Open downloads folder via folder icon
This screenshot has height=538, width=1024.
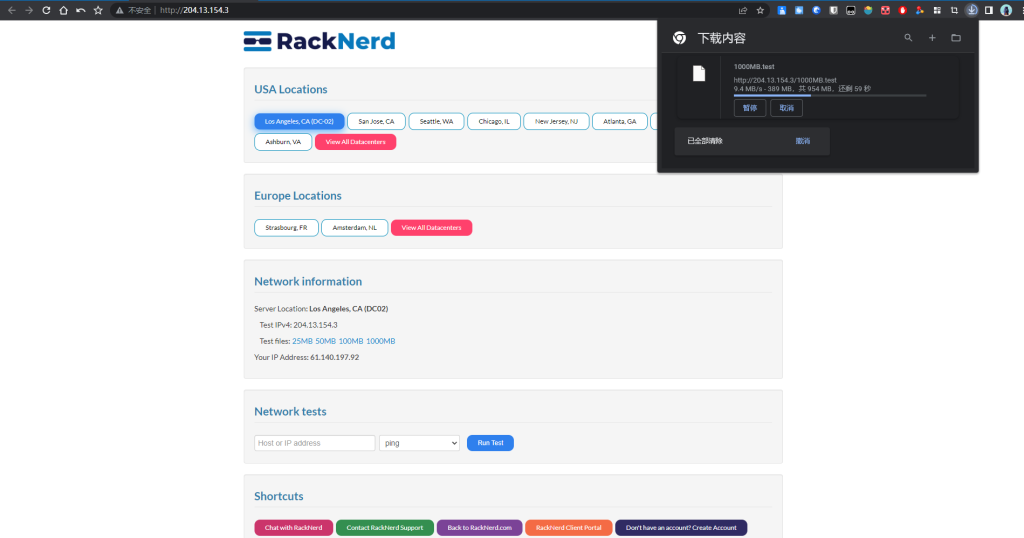click(x=955, y=38)
